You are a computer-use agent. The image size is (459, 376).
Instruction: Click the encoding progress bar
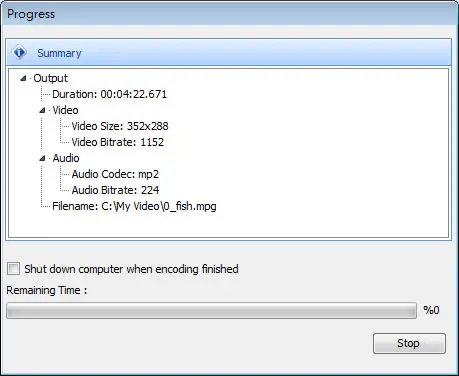[x=211, y=311]
